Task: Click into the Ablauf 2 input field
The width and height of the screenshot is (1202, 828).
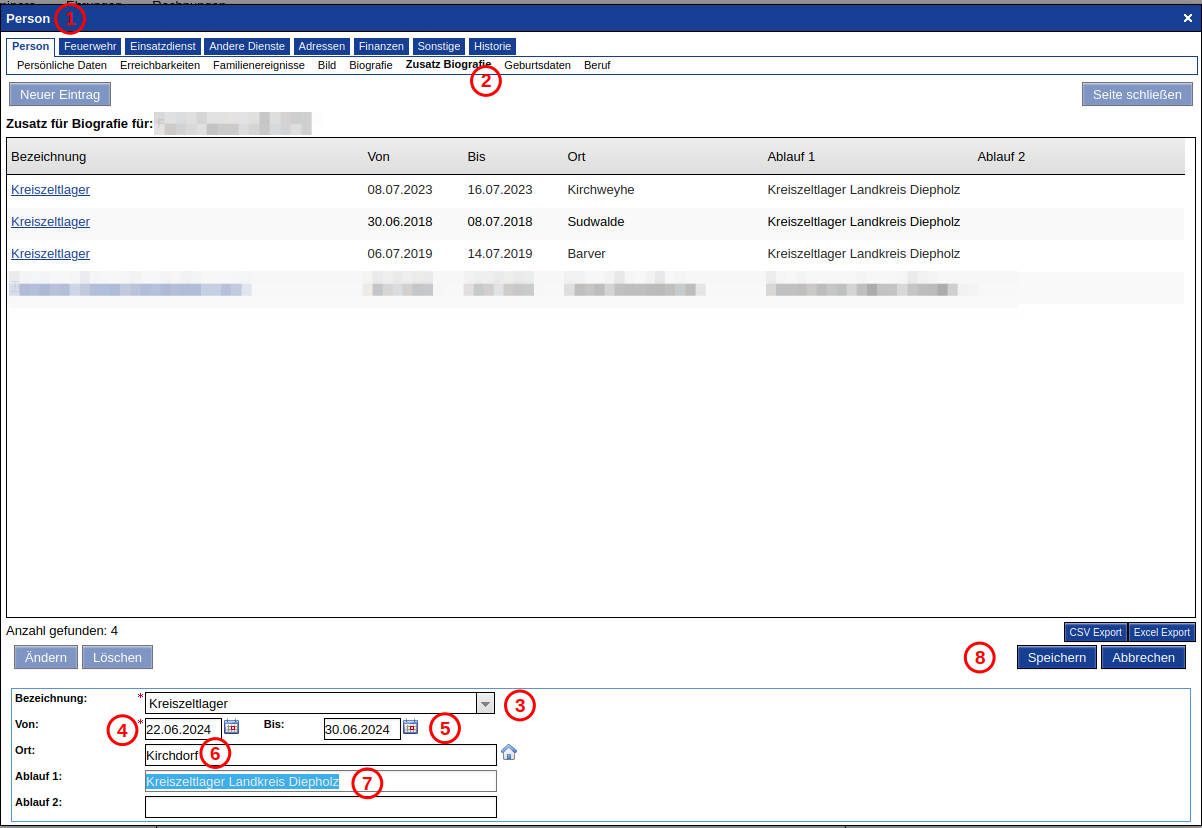Action: tap(320, 806)
